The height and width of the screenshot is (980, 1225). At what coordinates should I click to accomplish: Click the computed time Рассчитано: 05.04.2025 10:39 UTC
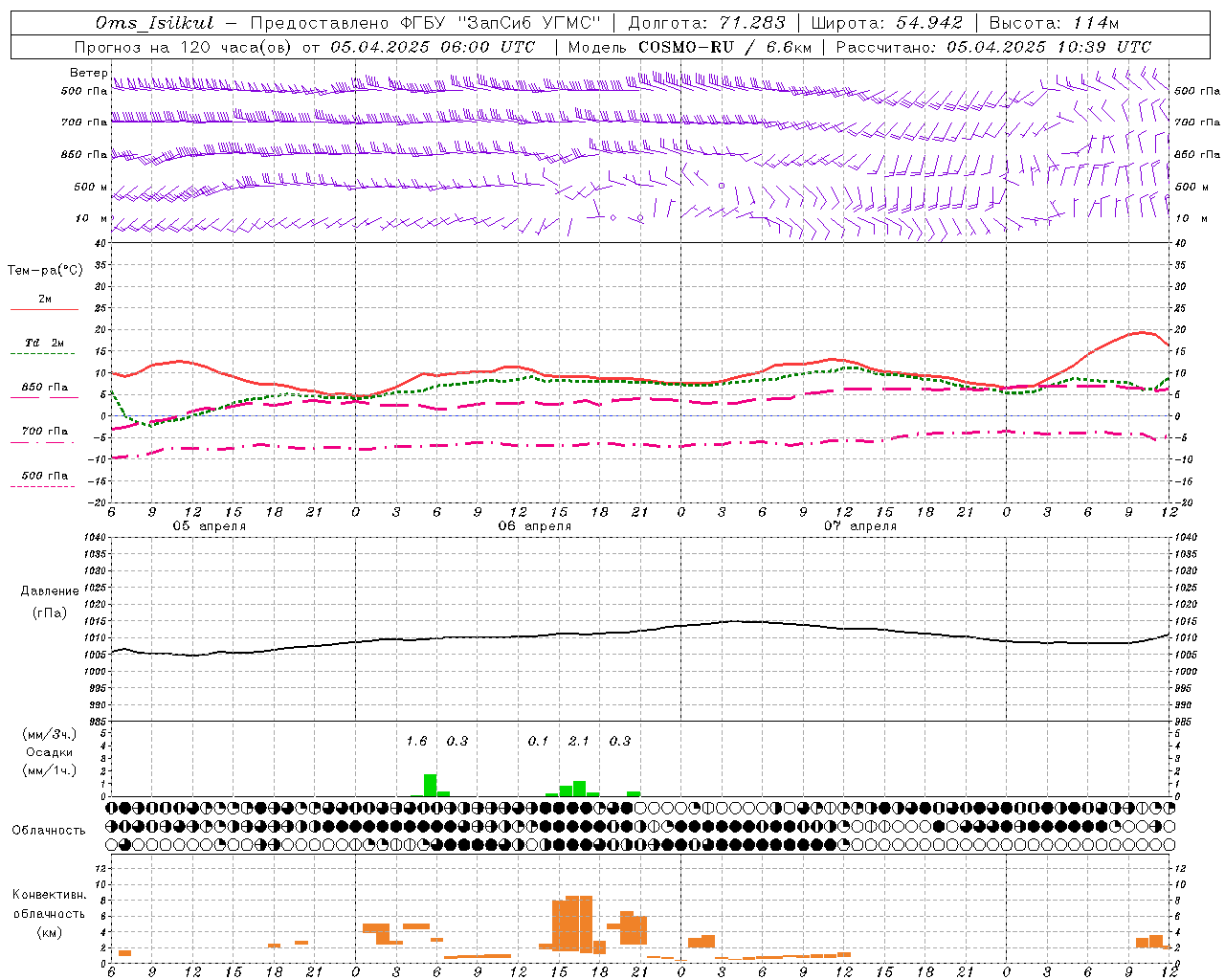click(993, 47)
